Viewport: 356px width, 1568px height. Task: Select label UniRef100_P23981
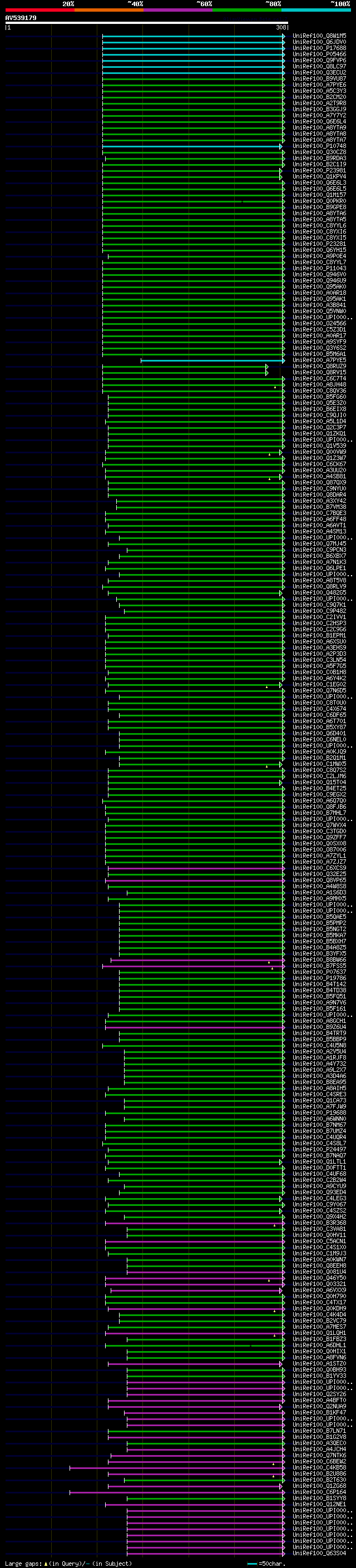pos(319,170)
